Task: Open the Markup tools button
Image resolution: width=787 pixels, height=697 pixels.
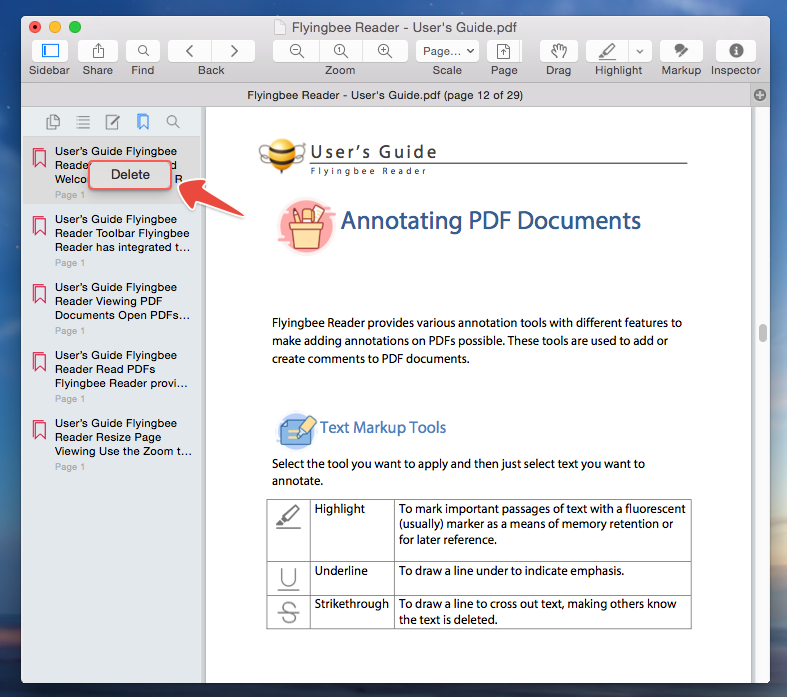Action: (x=681, y=51)
